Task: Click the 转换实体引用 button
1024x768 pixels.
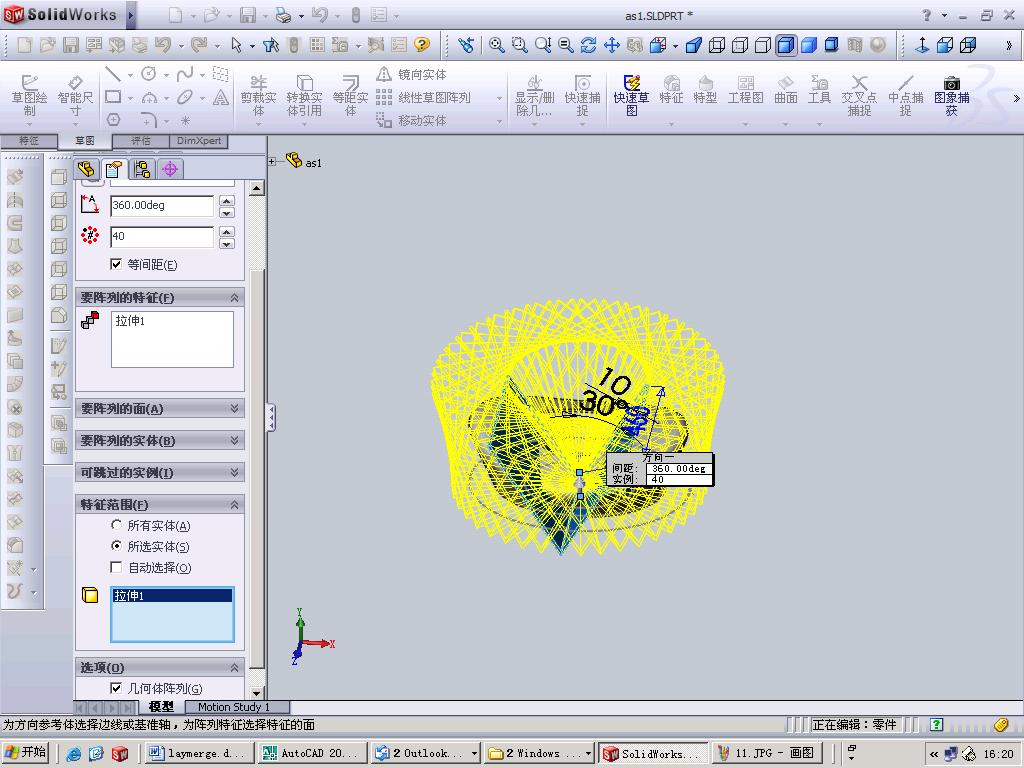Action: tap(304, 95)
